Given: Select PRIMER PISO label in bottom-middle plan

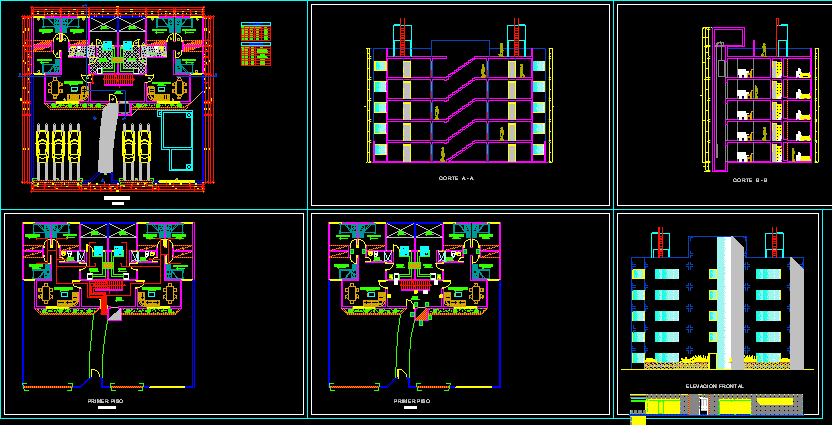Looking at the screenshot, I should (x=410, y=401).
